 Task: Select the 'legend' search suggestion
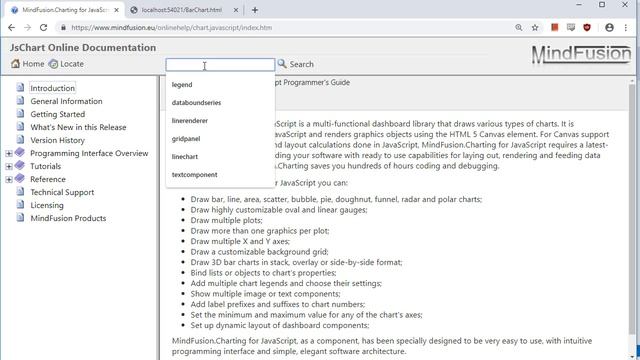point(220,84)
